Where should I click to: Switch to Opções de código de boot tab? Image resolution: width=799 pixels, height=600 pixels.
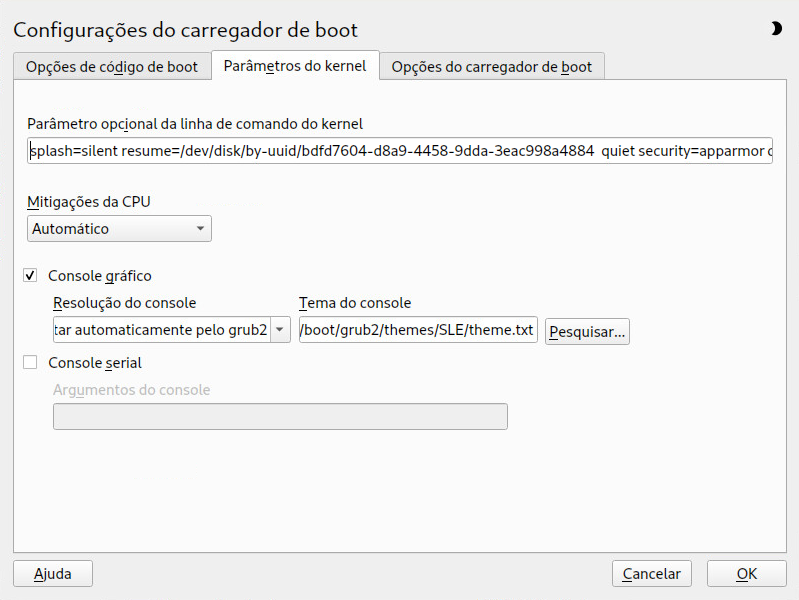coord(112,67)
